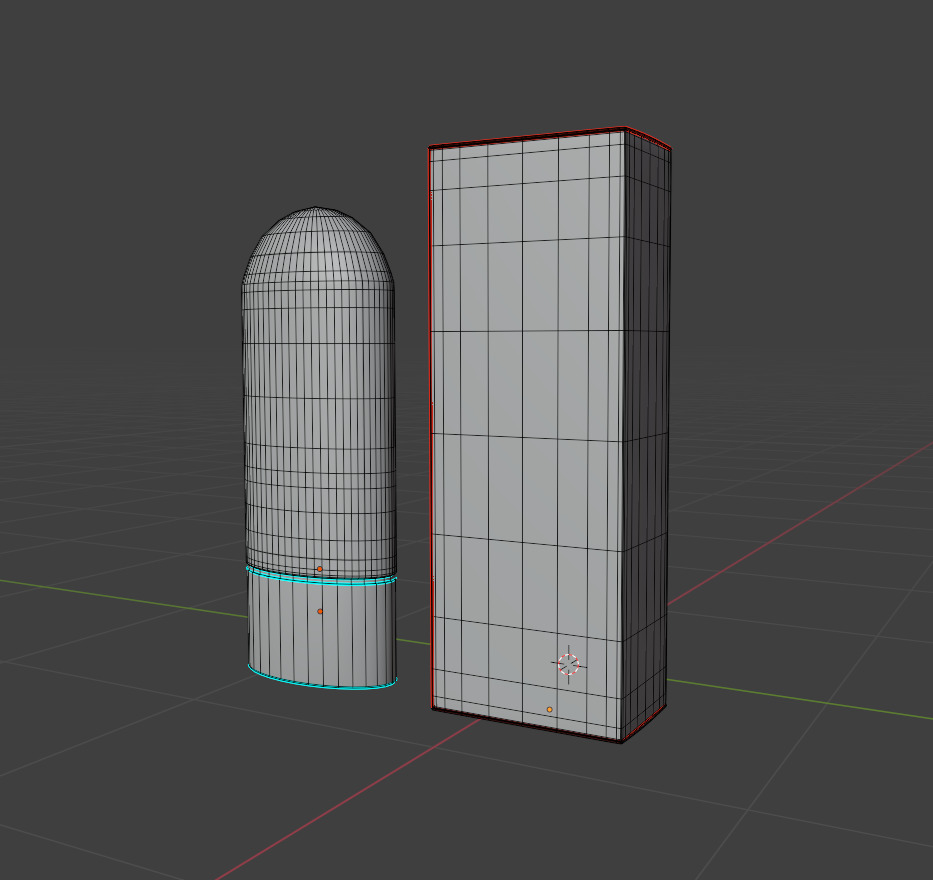
Task: Click the 3D cursor crosshair on the box
Action: [568, 664]
